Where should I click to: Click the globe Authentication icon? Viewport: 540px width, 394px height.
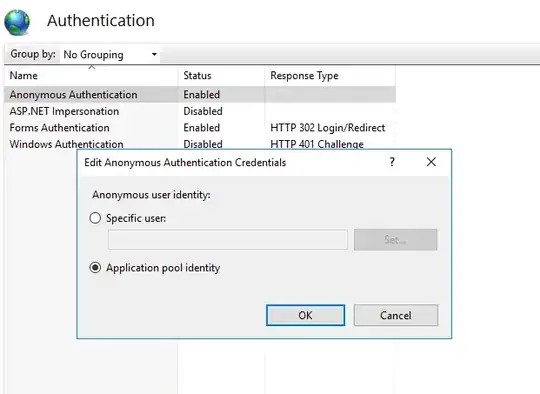tap(17, 22)
